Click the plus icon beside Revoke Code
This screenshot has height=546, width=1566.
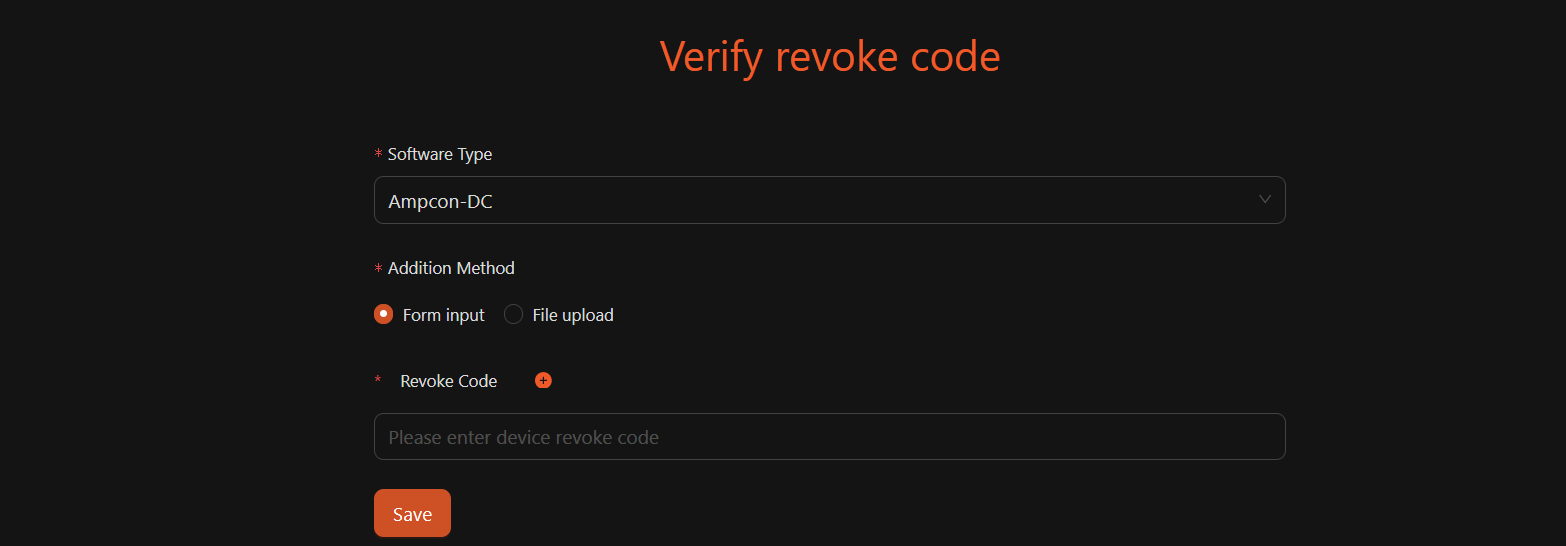543,380
